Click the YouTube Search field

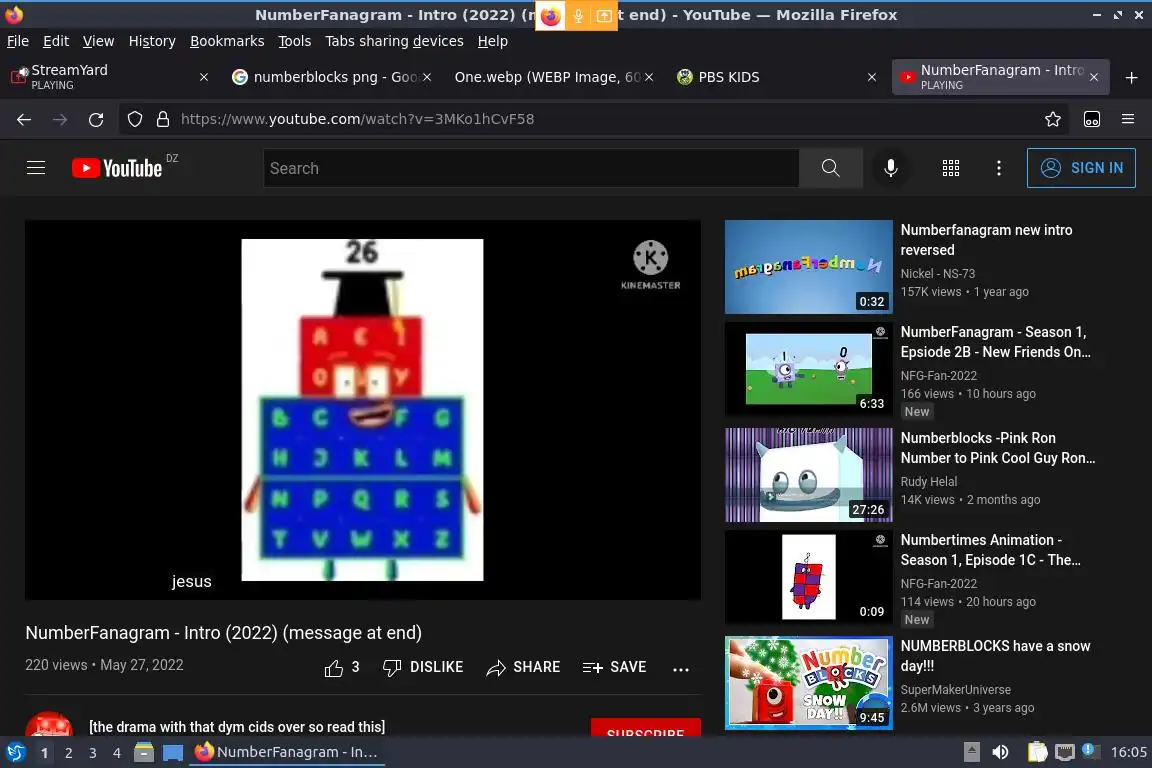click(x=531, y=168)
